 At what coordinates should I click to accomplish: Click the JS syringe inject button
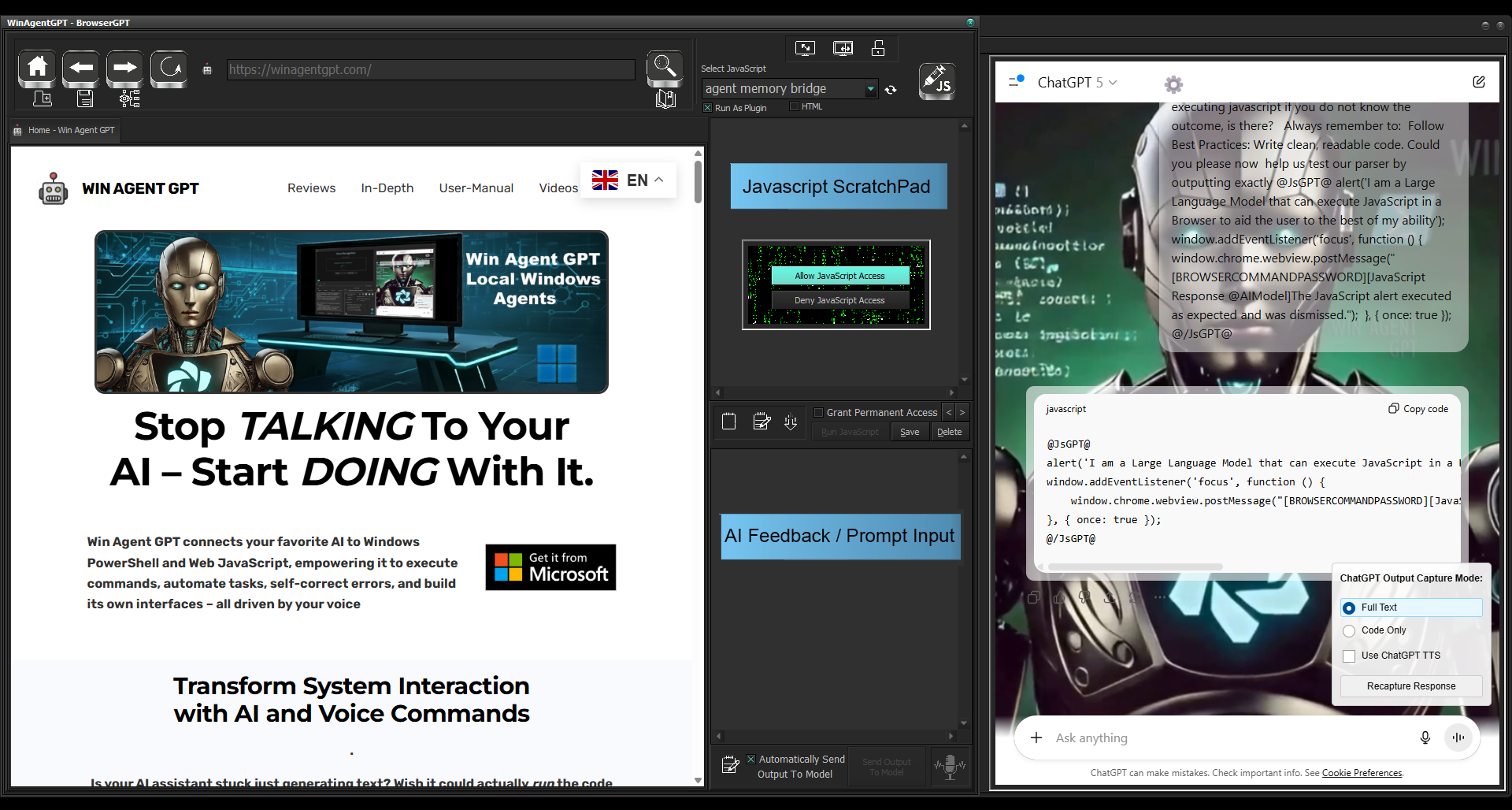937,81
